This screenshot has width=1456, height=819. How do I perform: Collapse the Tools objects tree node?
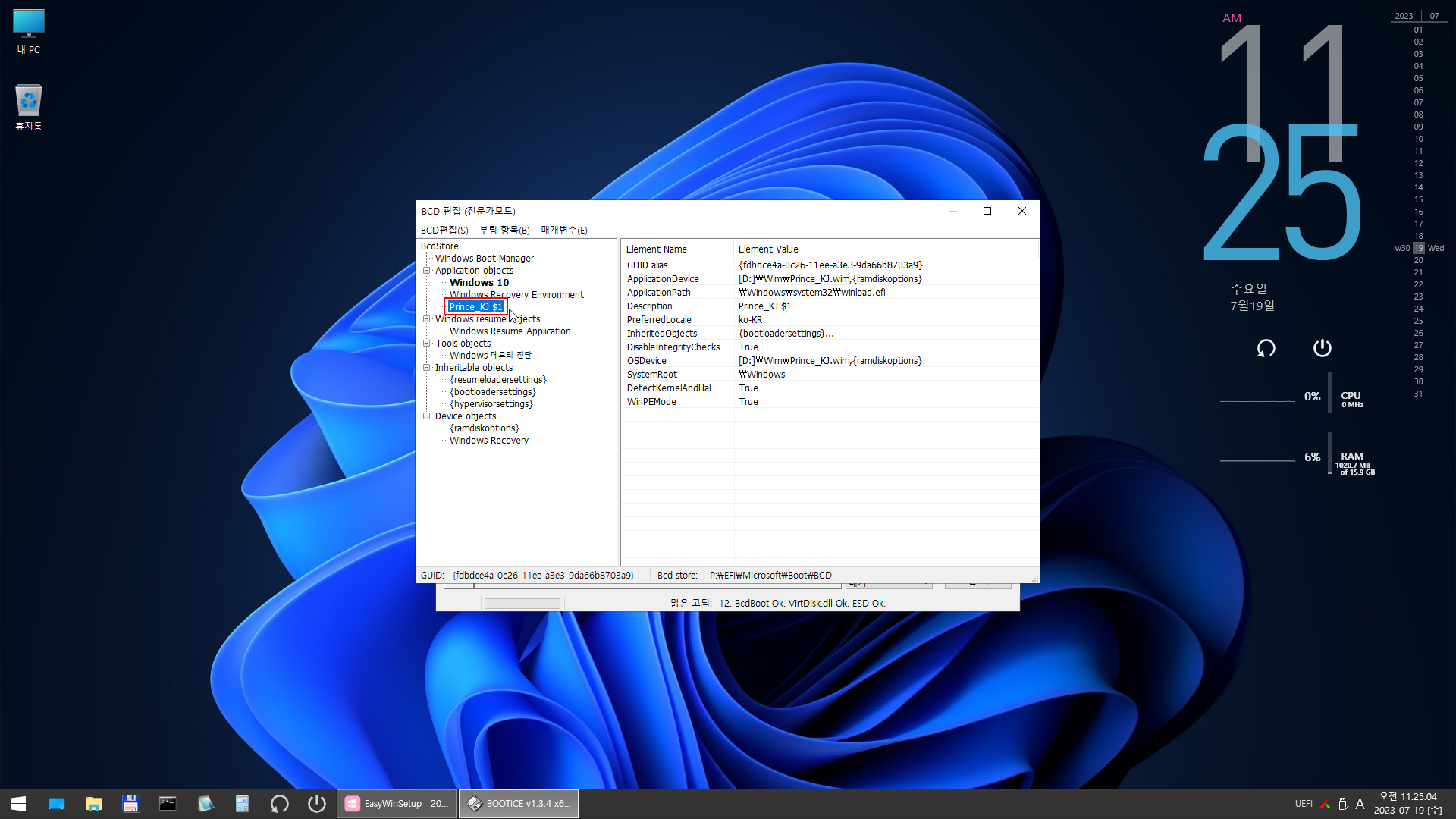pos(426,344)
